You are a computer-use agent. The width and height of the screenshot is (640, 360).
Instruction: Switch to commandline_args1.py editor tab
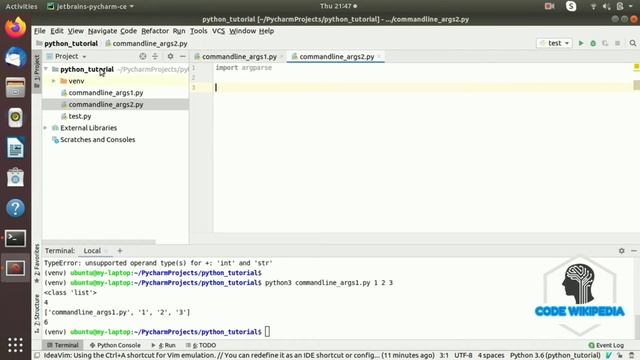tap(239, 57)
